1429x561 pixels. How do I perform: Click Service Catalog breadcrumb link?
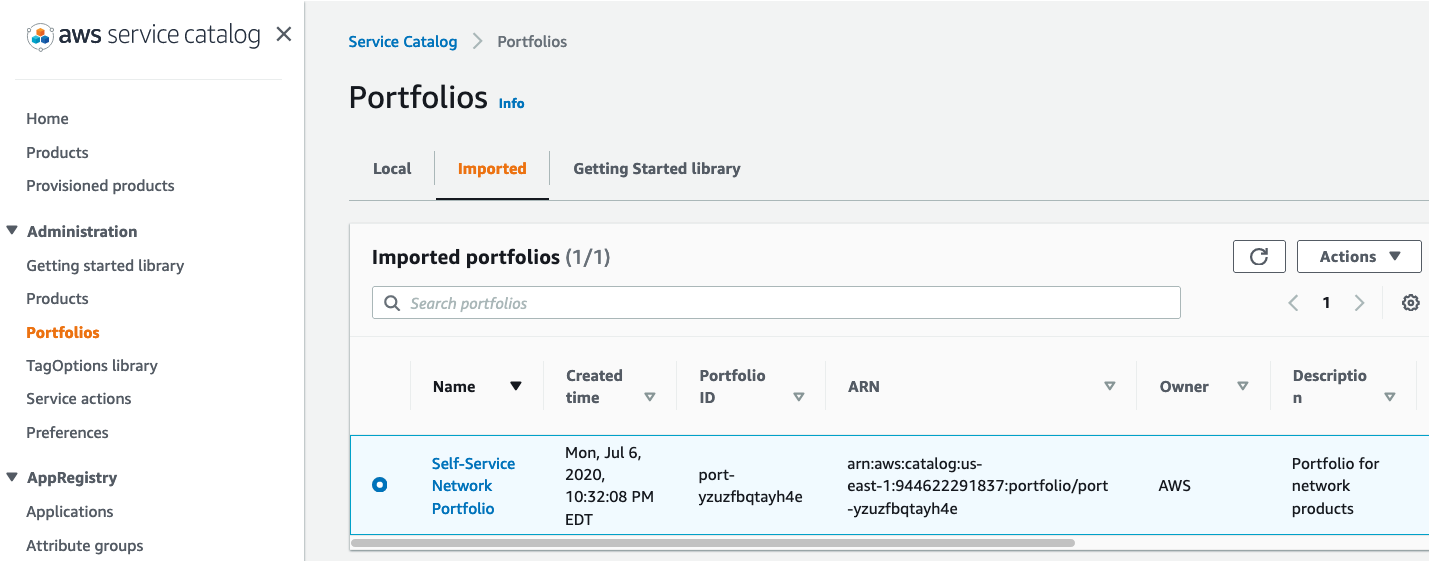point(403,41)
